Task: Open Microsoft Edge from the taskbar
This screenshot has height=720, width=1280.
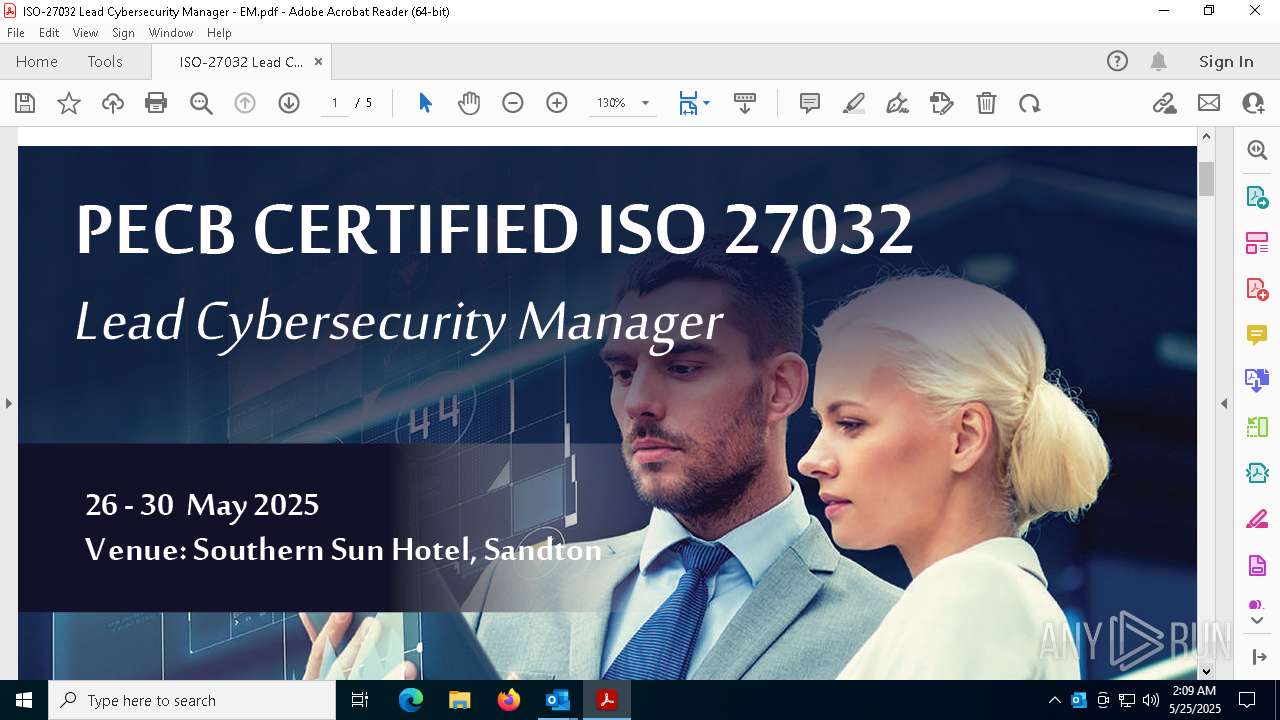Action: click(411, 700)
